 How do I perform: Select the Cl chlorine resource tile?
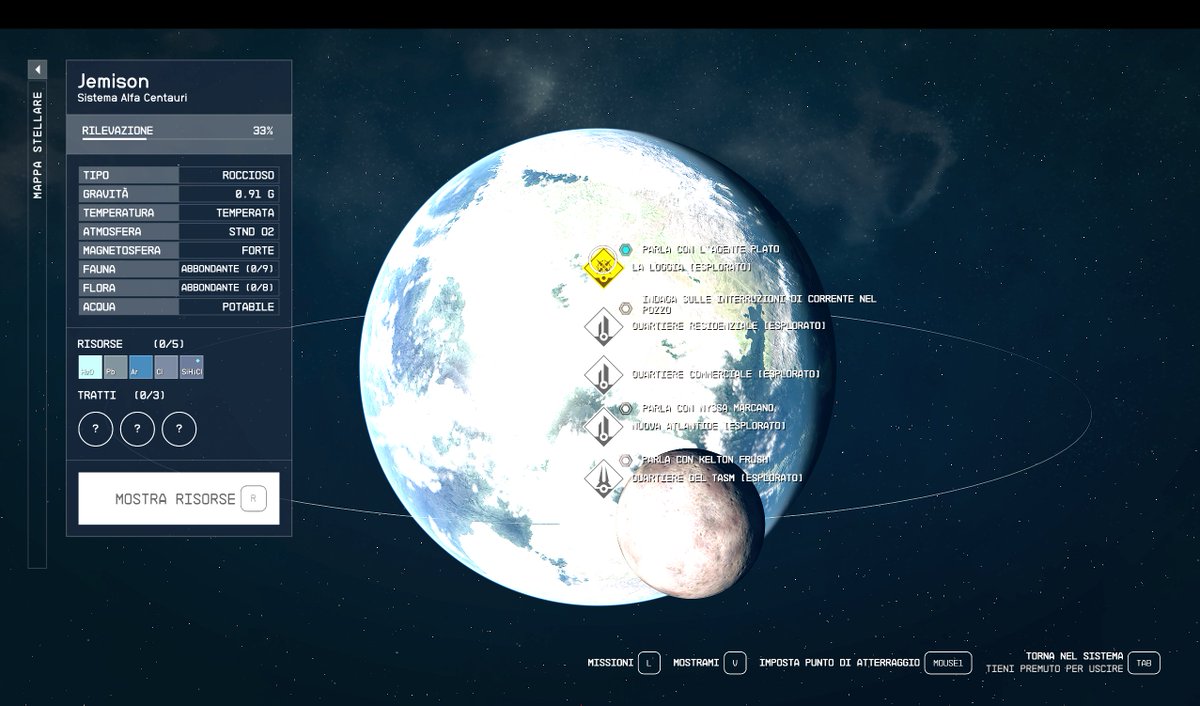pyautogui.click(x=166, y=367)
